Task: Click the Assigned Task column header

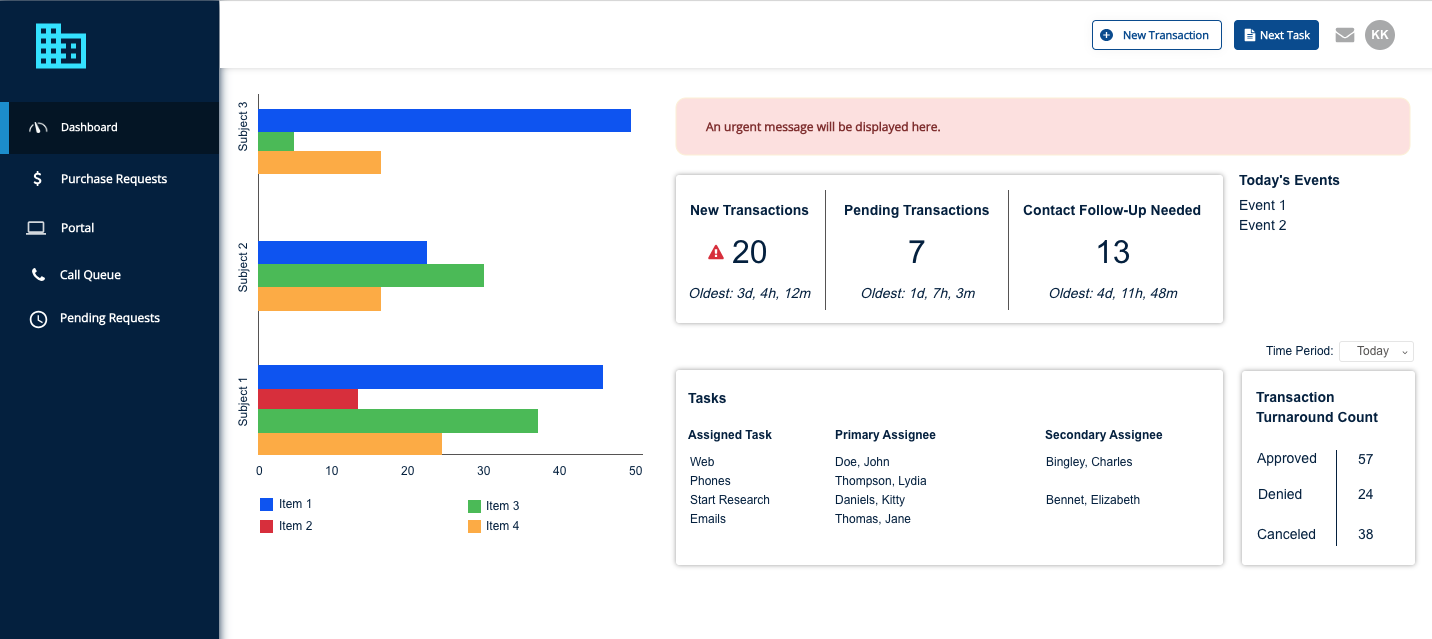Action: (730, 435)
